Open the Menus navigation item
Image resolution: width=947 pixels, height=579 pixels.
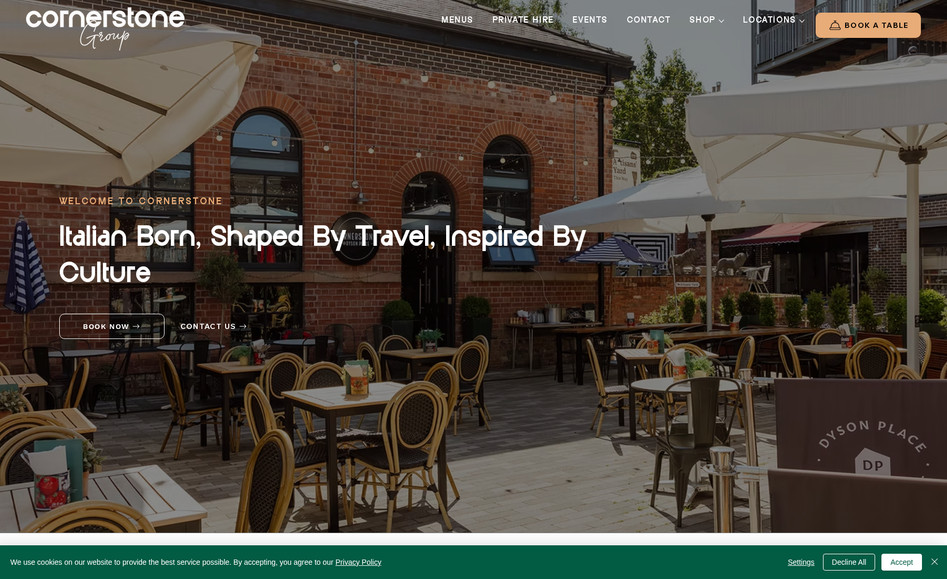tap(457, 19)
